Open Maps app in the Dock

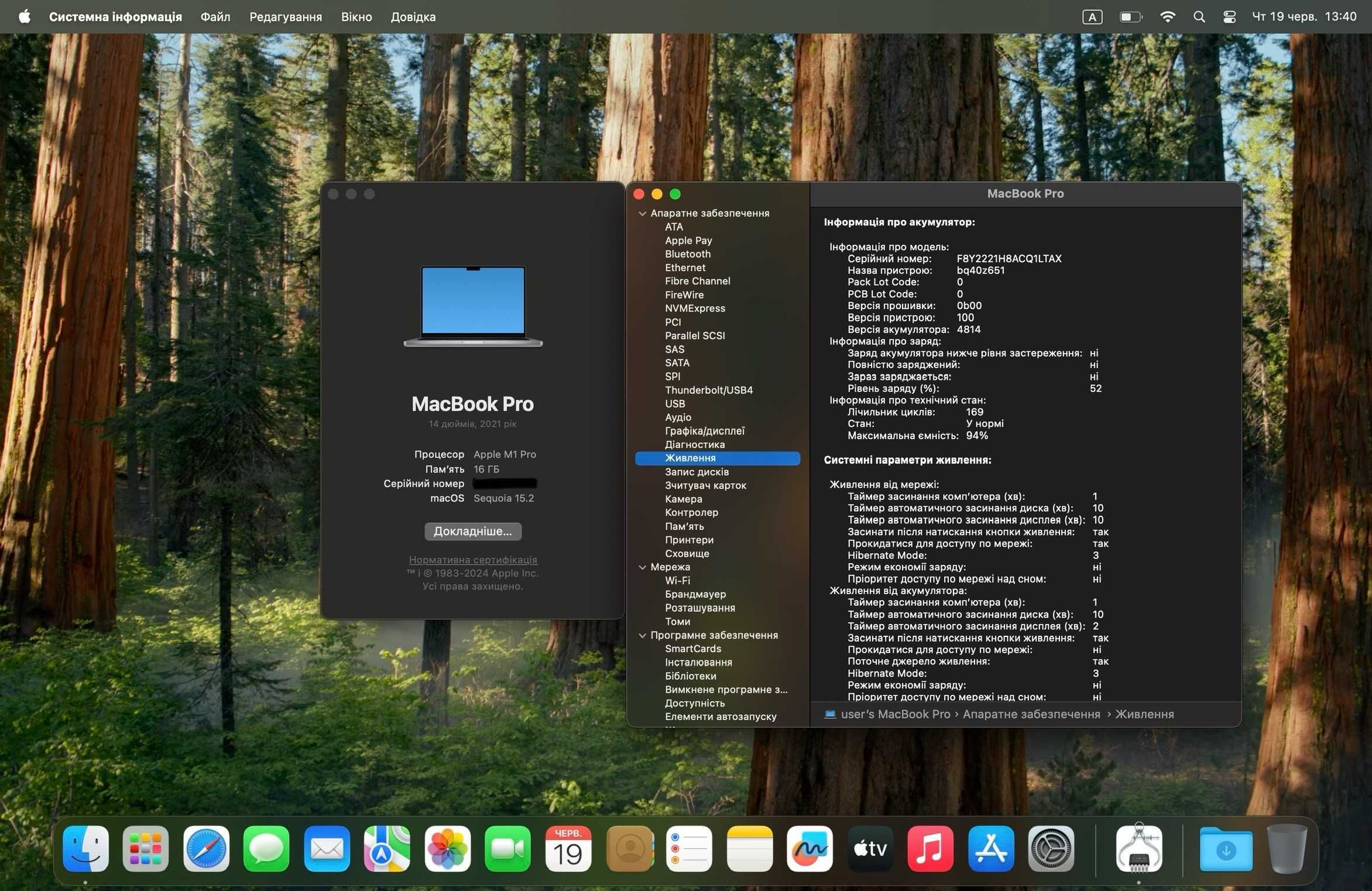tap(387, 848)
